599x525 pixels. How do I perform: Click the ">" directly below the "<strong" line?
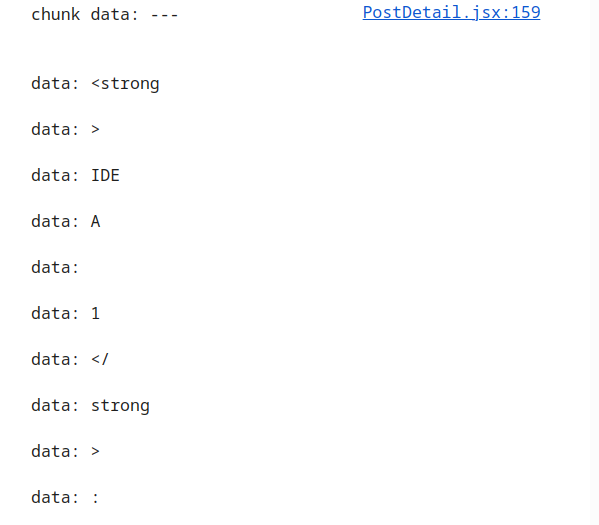95,130
